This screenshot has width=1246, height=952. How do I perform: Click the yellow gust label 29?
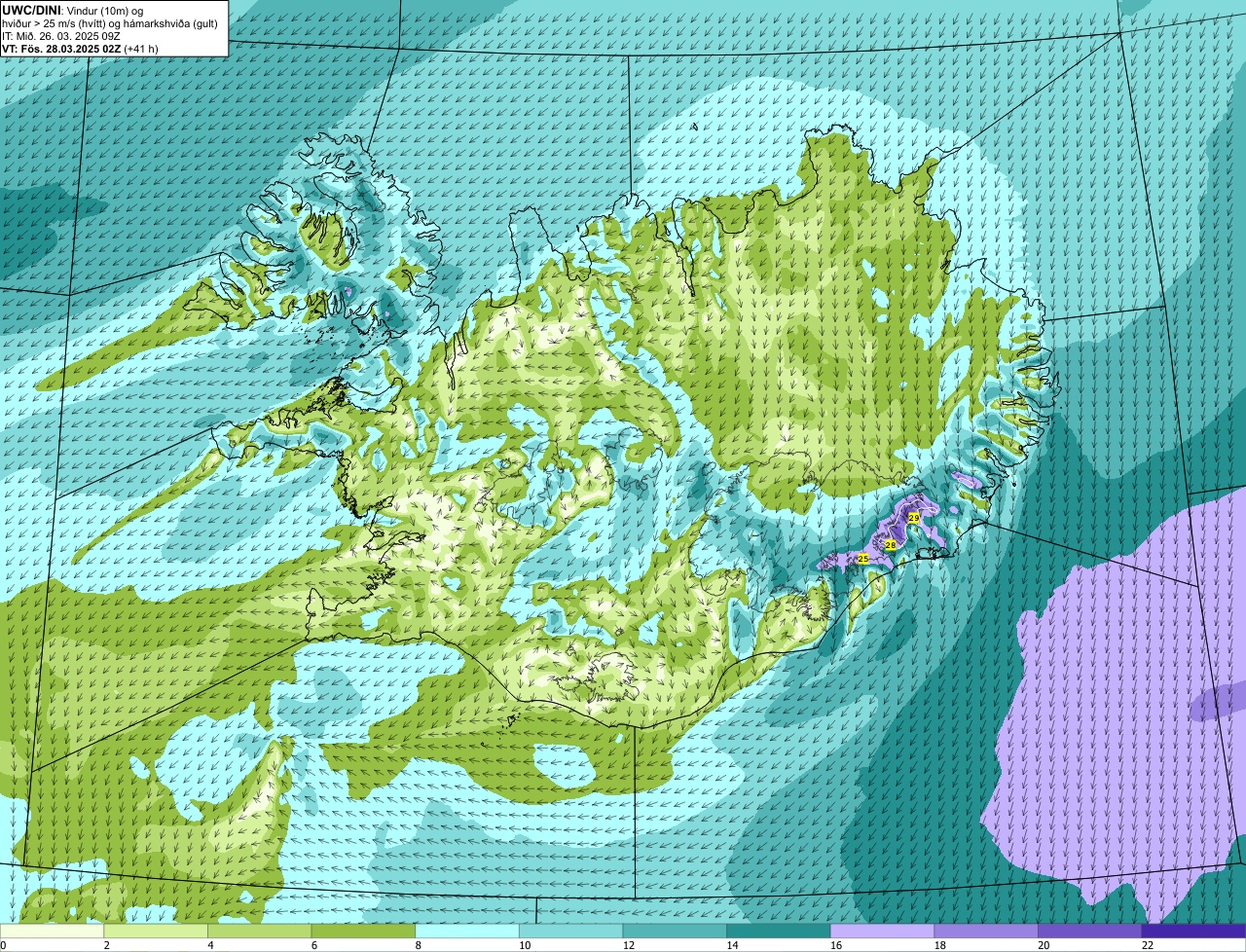[x=913, y=519]
